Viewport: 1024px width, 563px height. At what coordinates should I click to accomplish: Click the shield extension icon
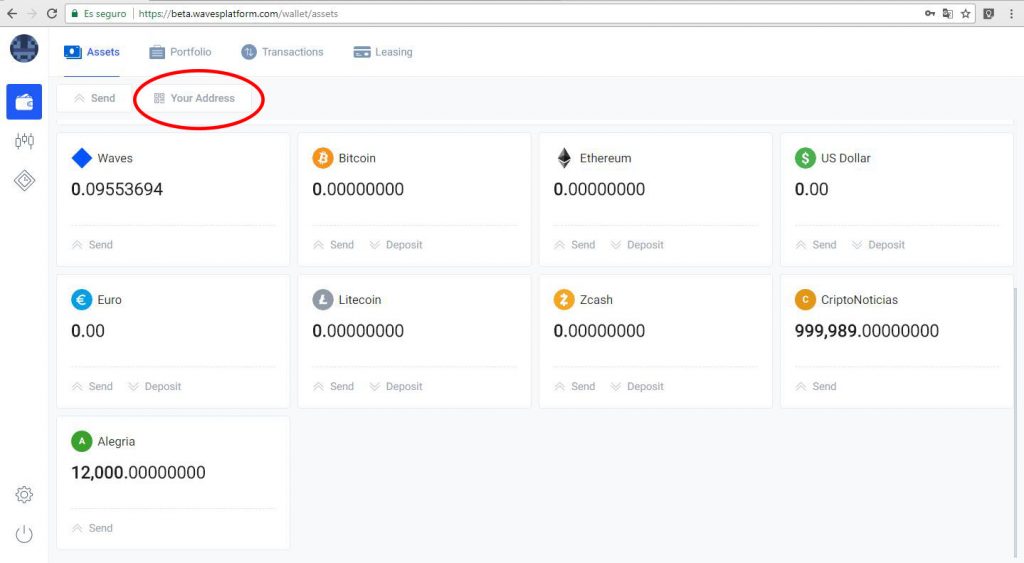(989, 13)
